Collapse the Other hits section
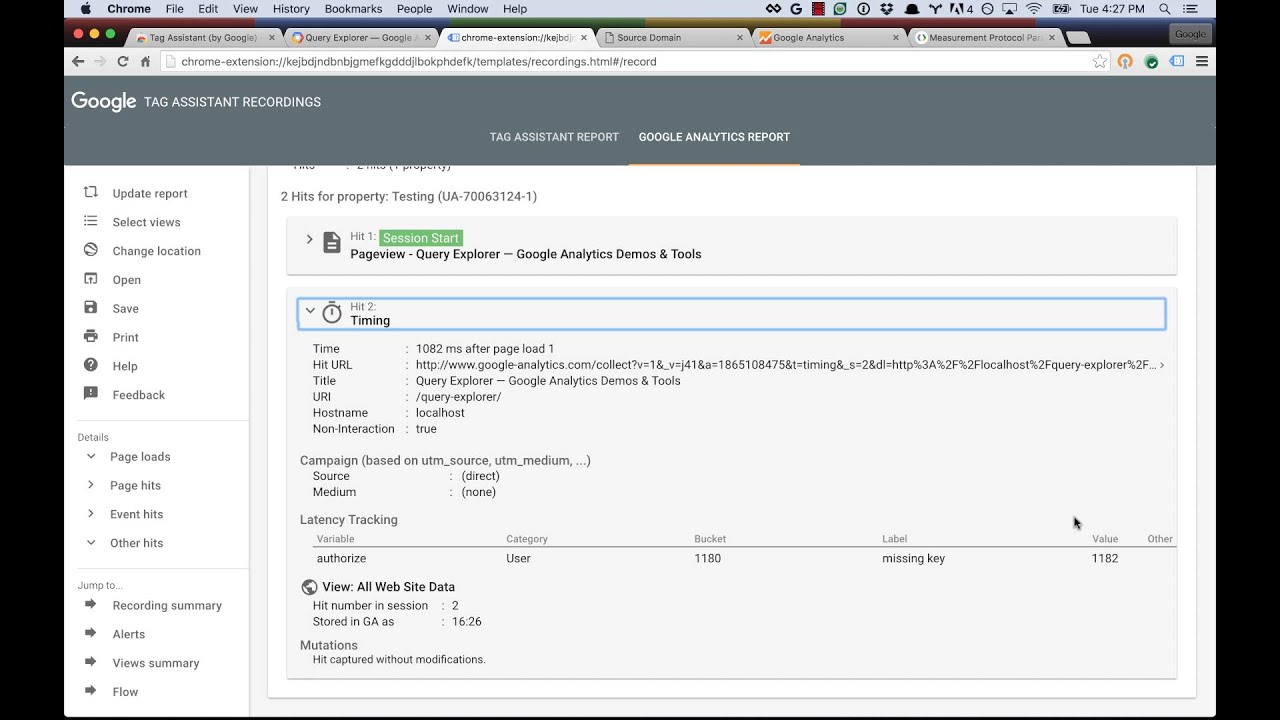This screenshot has height=720, width=1280. tap(91, 542)
